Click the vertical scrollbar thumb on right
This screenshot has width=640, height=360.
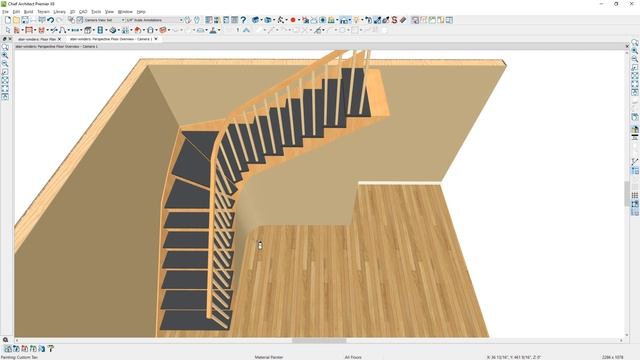coord(627,194)
